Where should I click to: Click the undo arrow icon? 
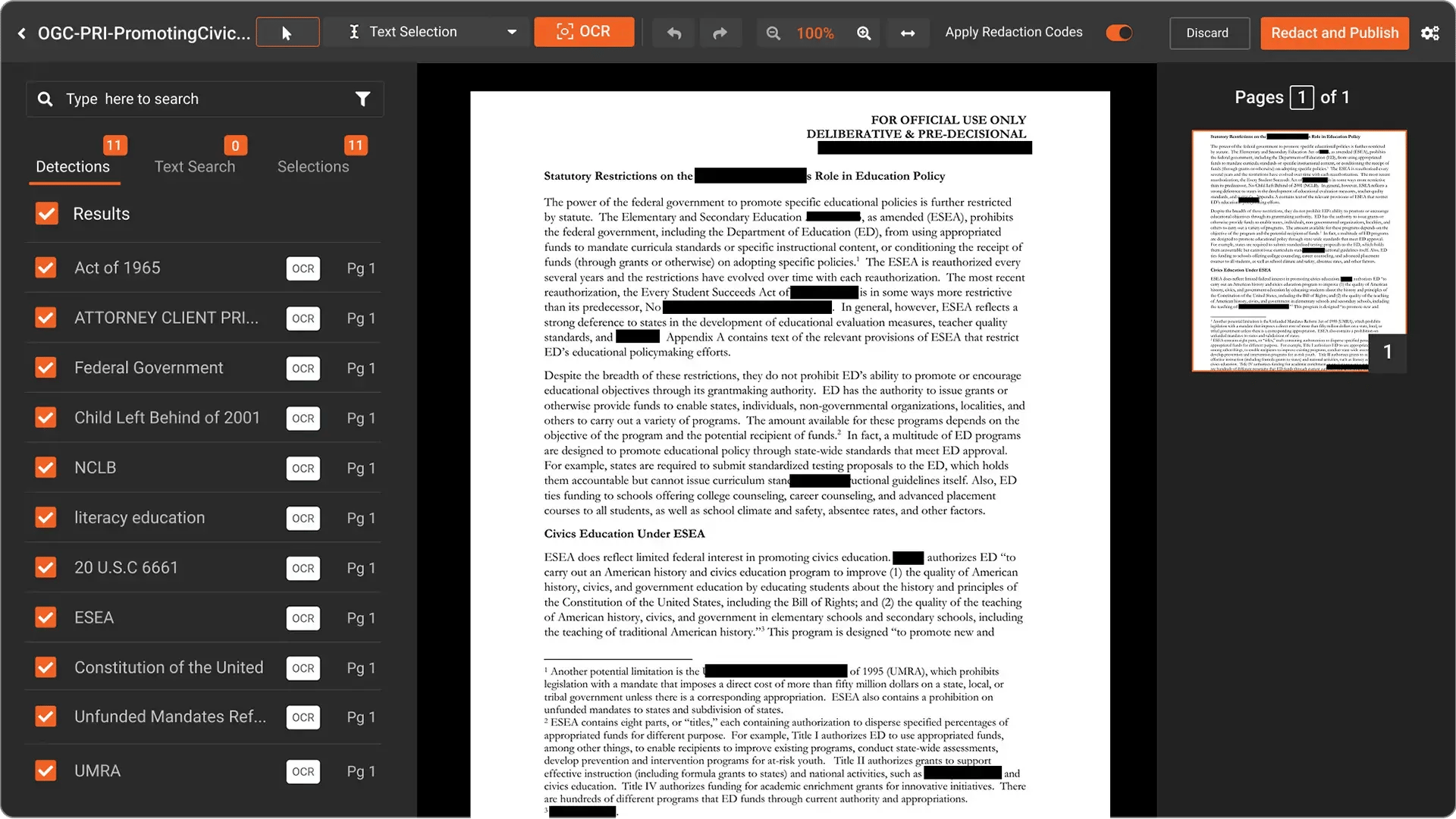coord(674,33)
